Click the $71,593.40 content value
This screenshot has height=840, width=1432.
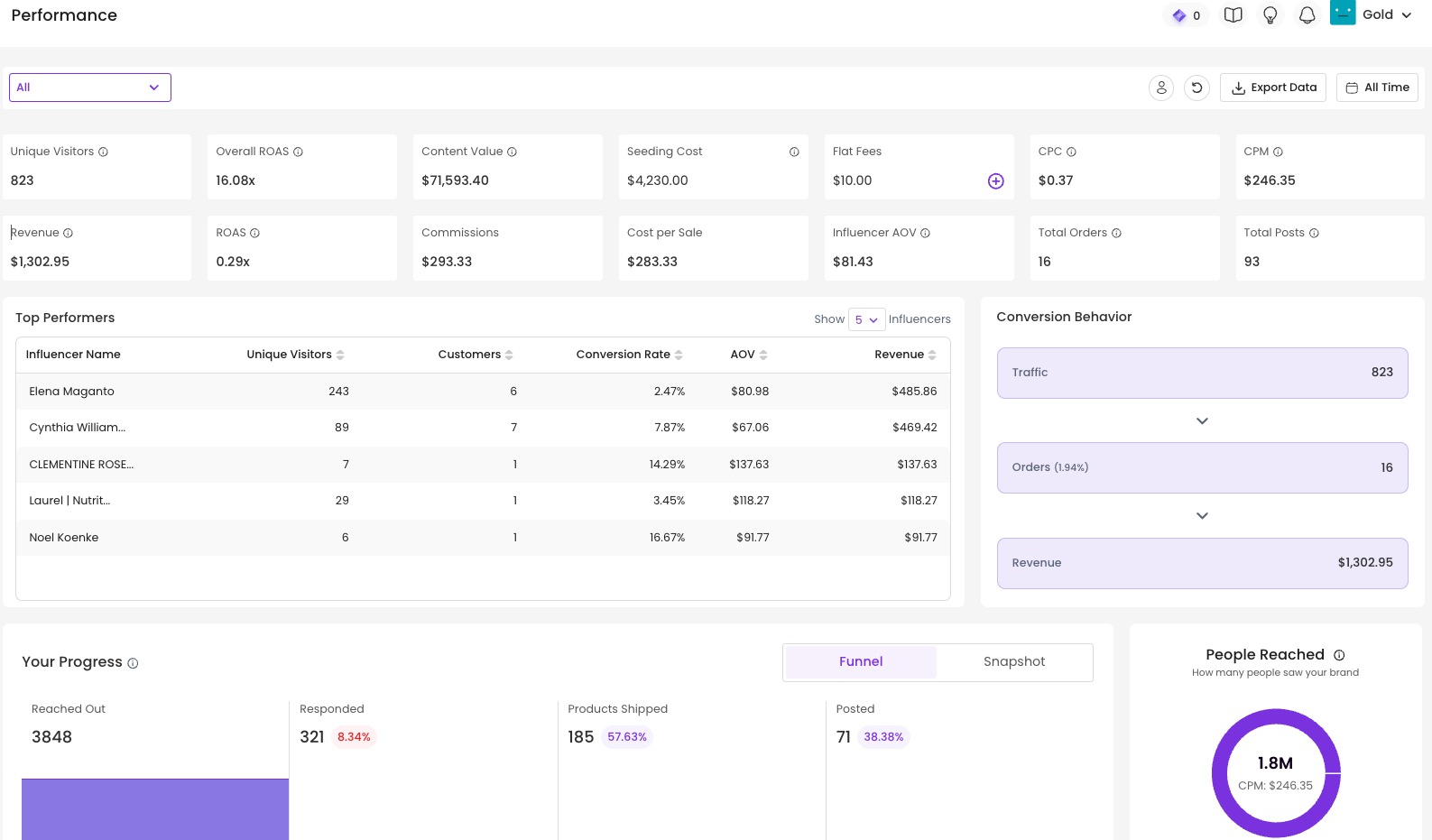coord(455,180)
